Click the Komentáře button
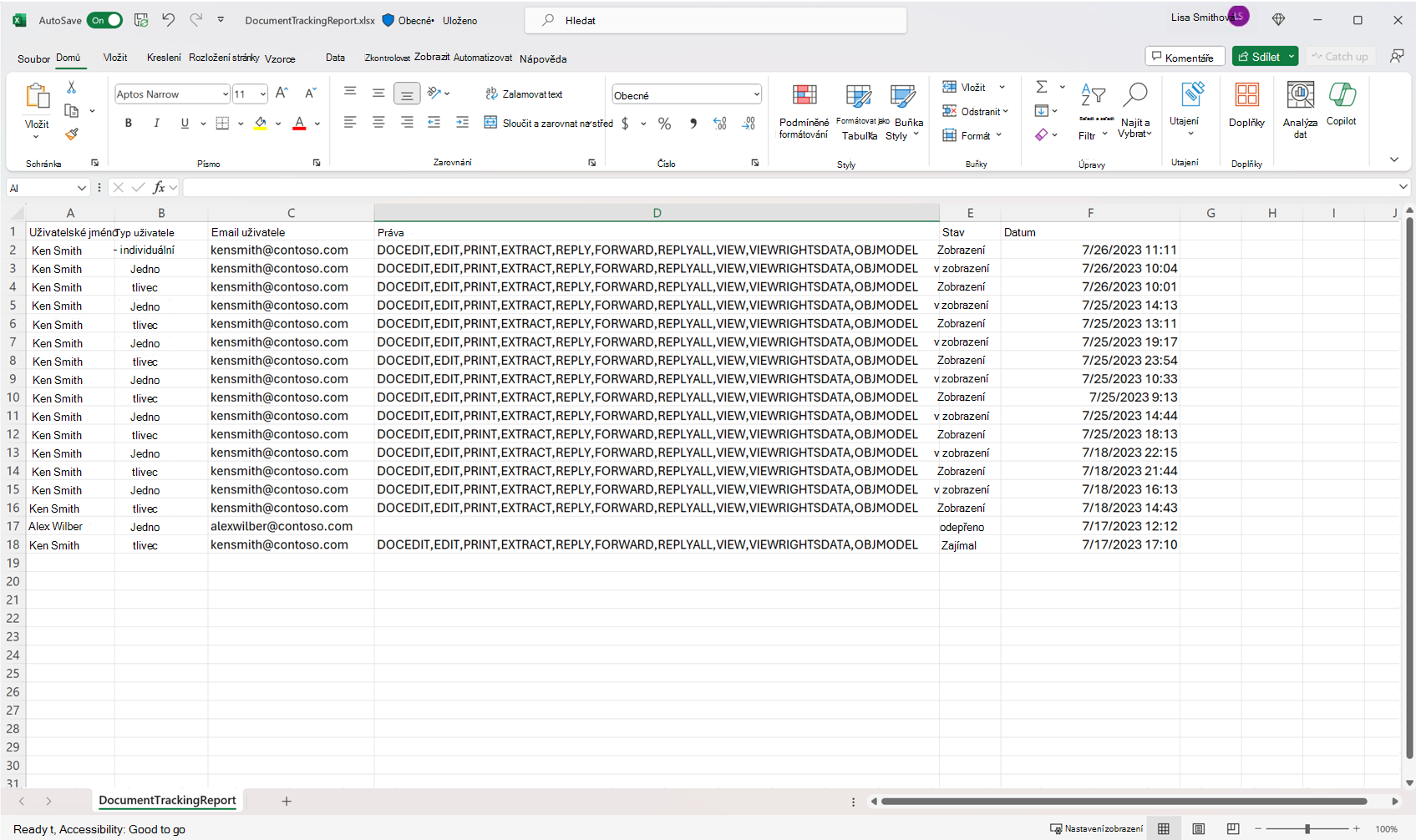This screenshot has width=1416, height=840. click(1185, 57)
